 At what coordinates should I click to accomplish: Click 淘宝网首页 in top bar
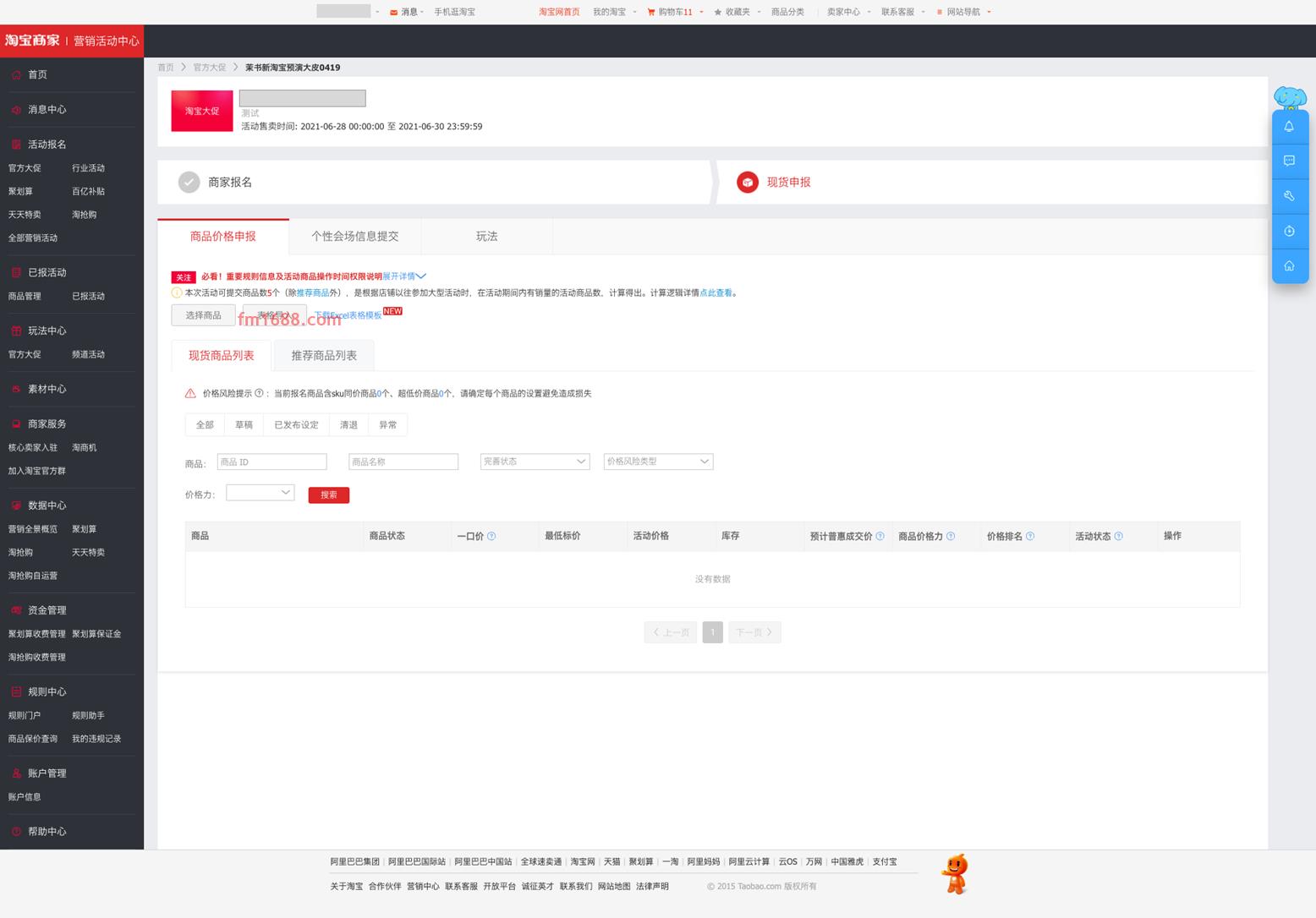point(560,12)
